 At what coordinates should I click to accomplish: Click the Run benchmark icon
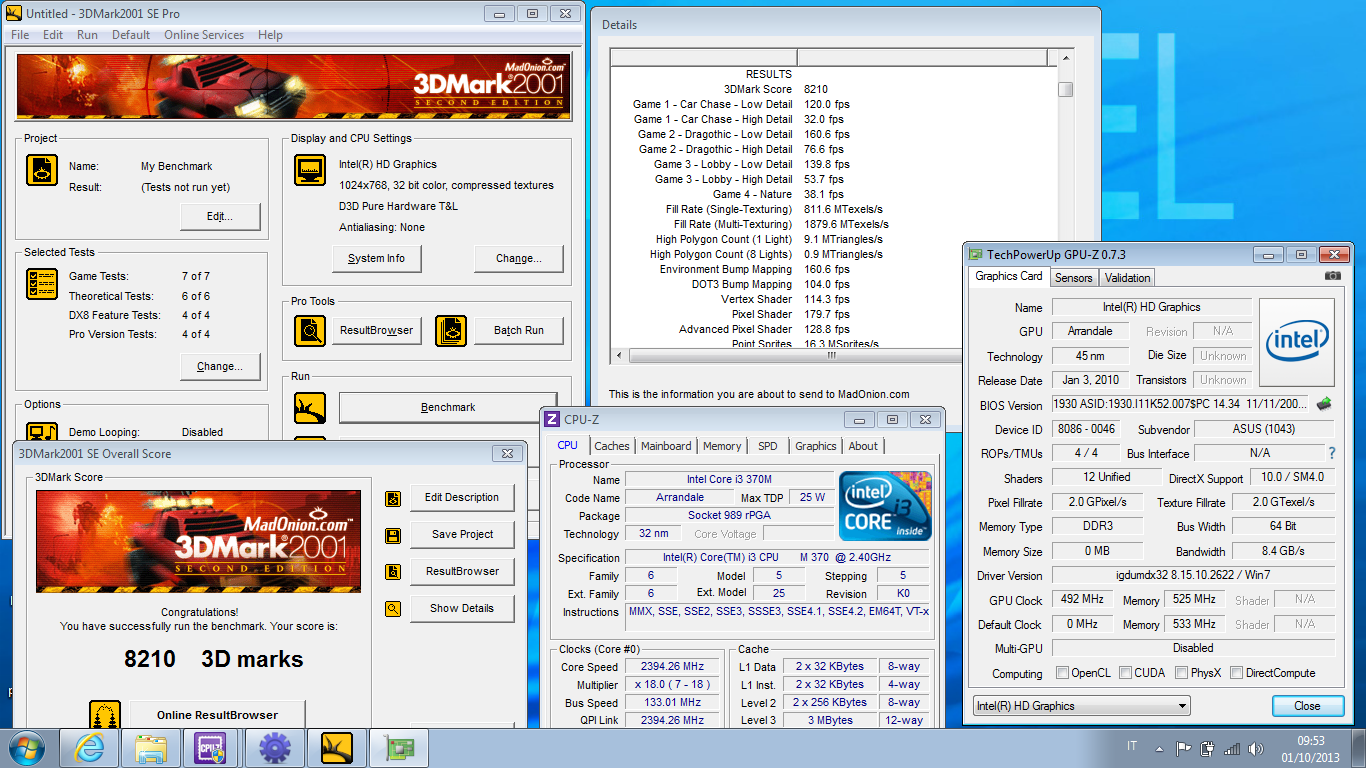pyautogui.click(x=310, y=408)
